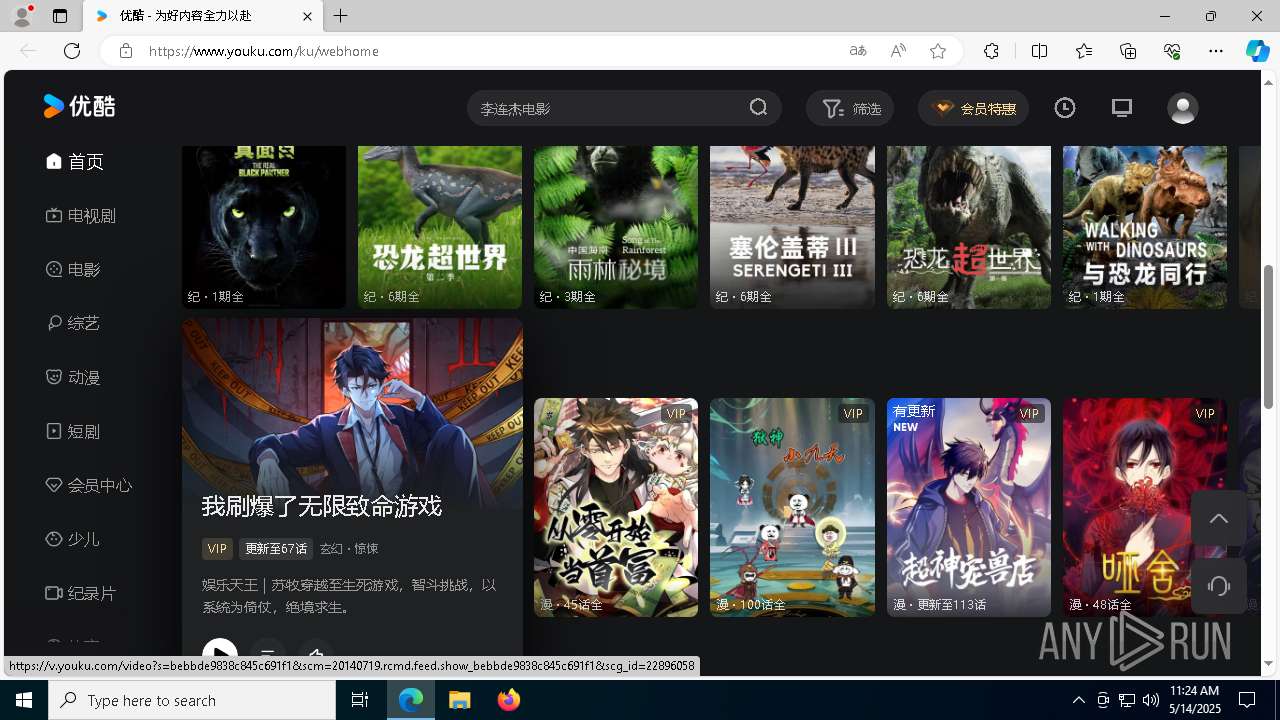Open the 会员特惠 member offers button
Viewport: 1280px width, 720px height.
[974, 108]
